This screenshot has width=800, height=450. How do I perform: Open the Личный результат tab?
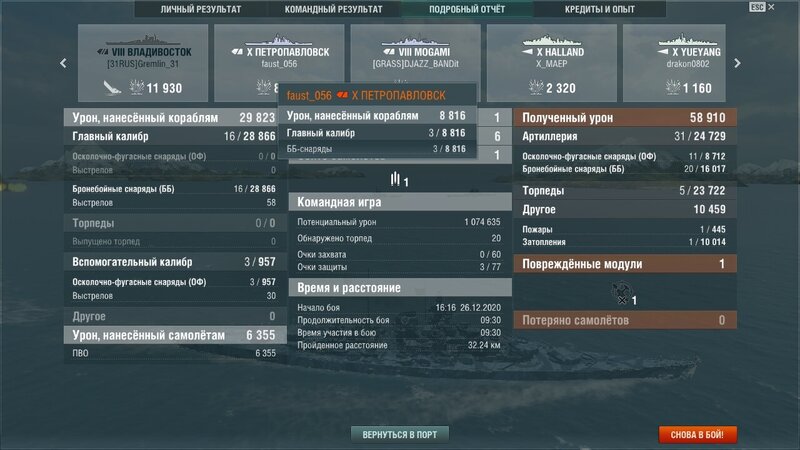(x=201, y=9)
